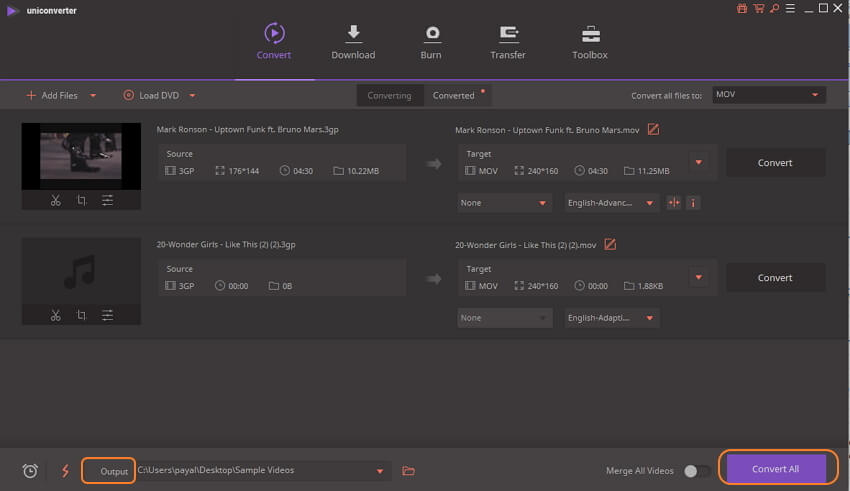Screen dimensions: 850x491
Task: Open the Burn tab
Action: [431, 42]
